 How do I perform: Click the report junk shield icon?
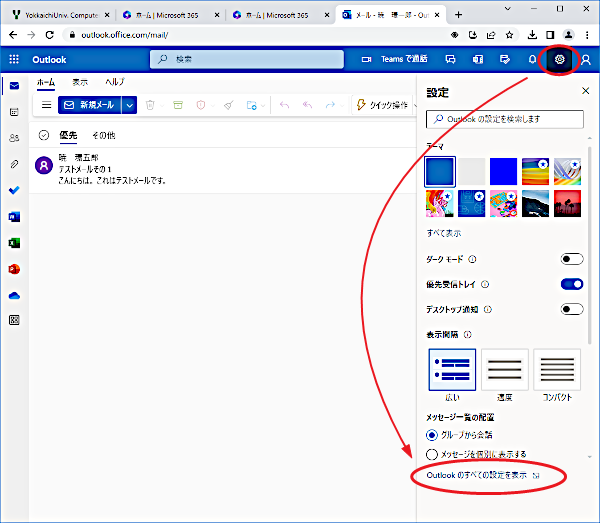tap(201, 105)
